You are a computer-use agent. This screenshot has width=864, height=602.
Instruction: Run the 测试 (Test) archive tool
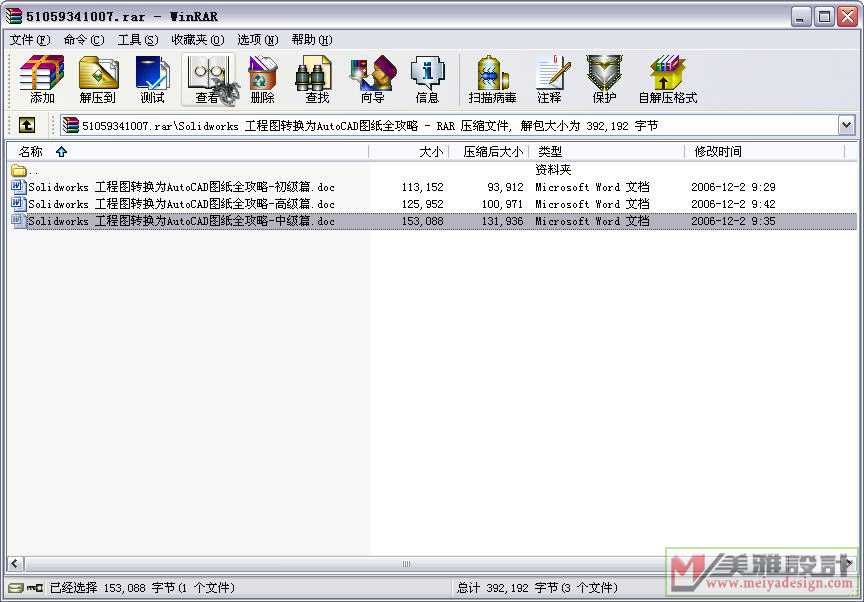click(152, 79)
